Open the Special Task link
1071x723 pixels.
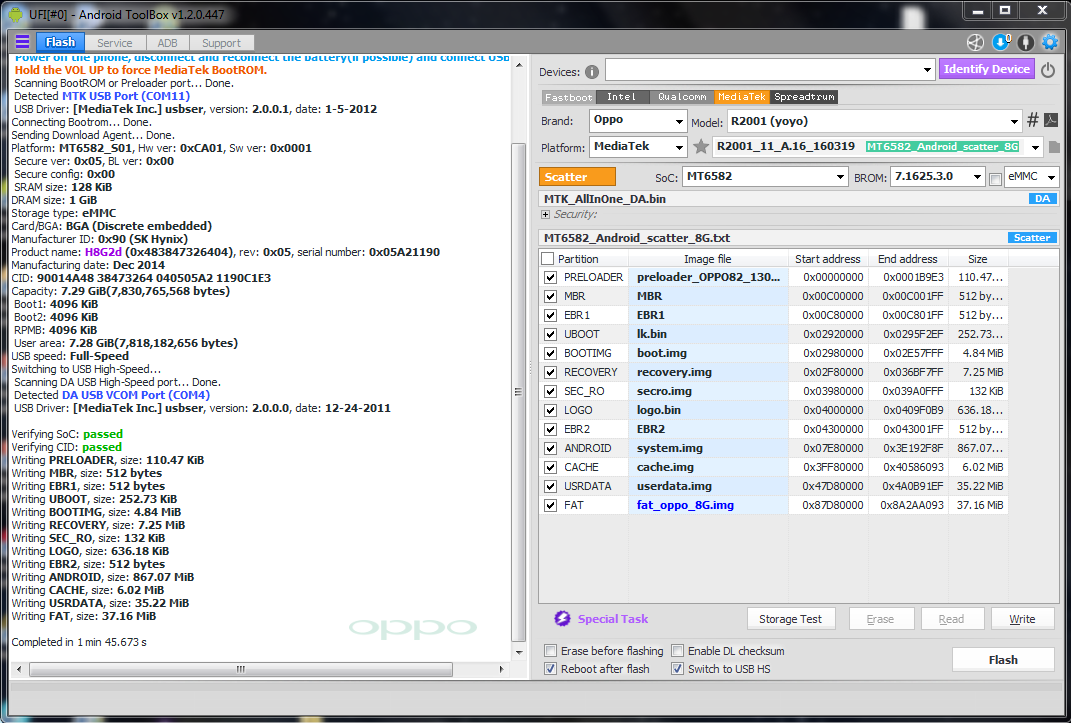(613, 619)
